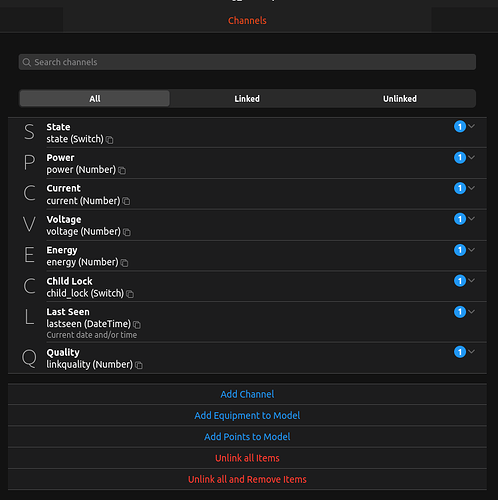Copy the energy channel ID
The image size is (498, 500).
click(124, 263)
